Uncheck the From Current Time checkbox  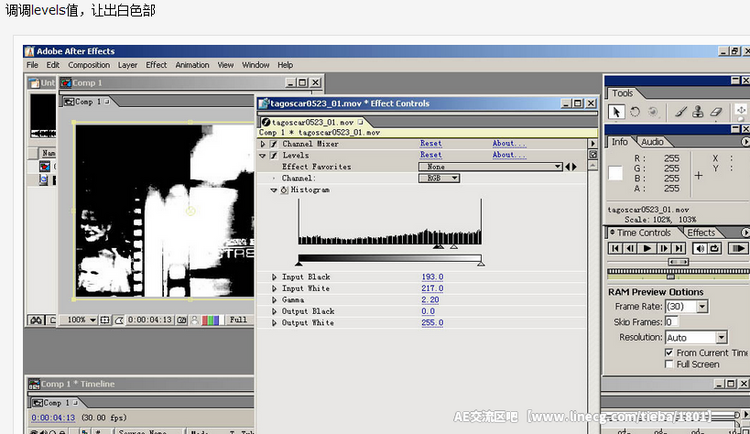(669, 353)
